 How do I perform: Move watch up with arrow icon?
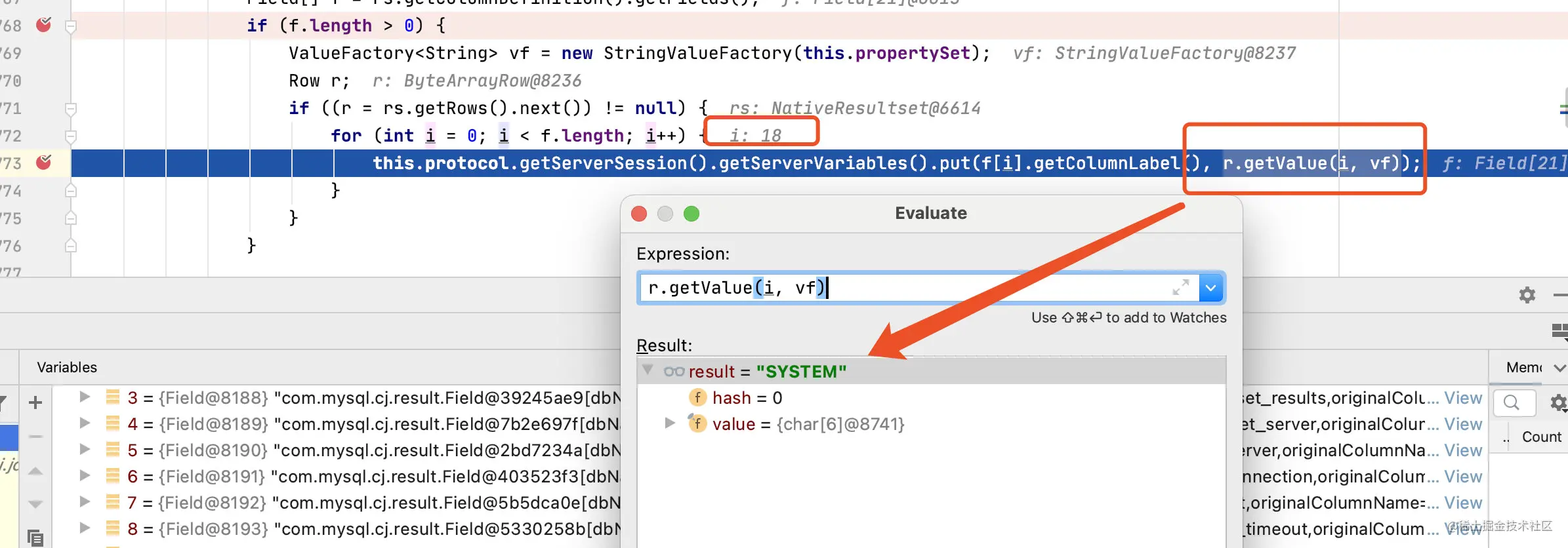coord(35,471)
